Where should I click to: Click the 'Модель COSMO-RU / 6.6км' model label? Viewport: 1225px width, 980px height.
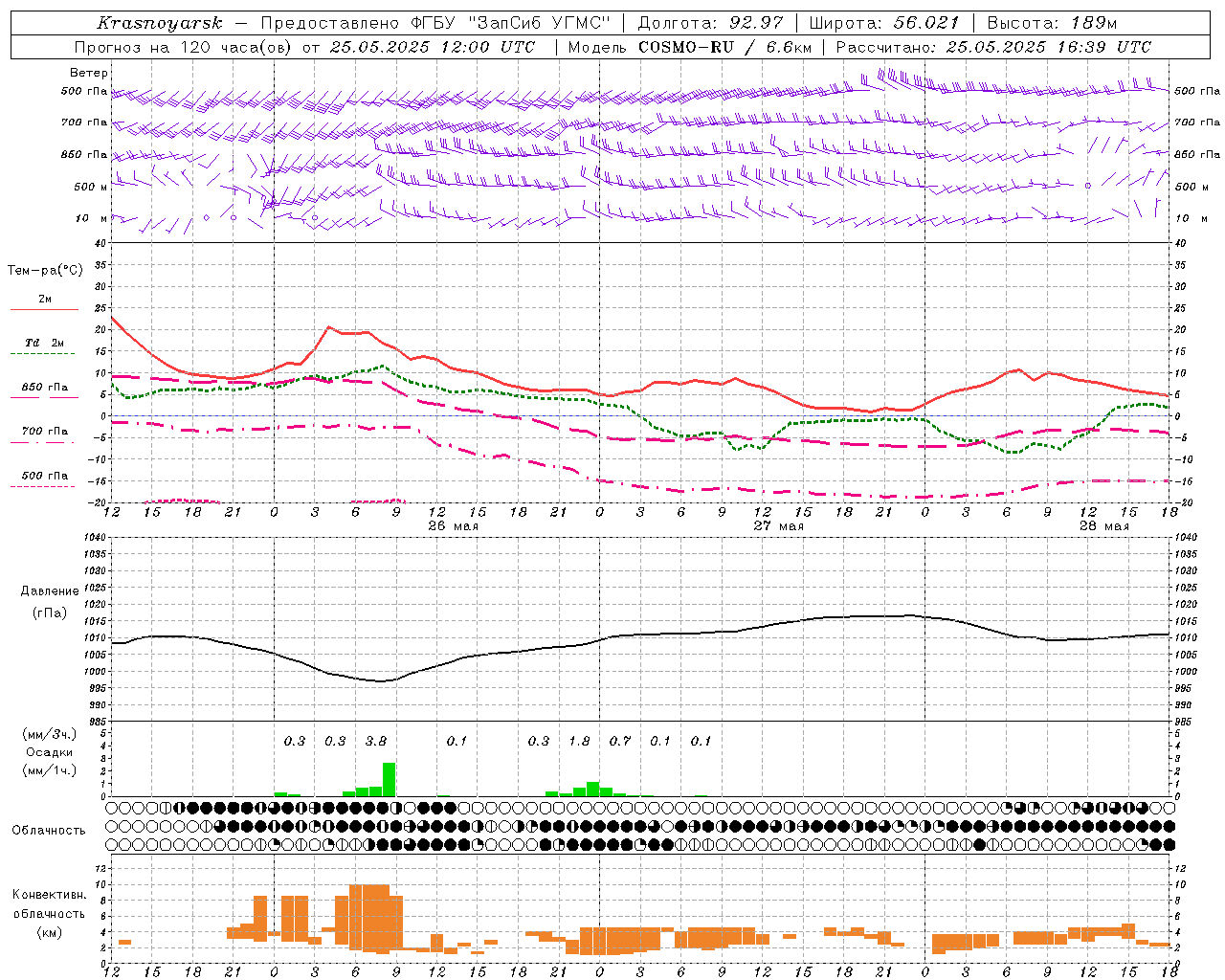(689, 47)
